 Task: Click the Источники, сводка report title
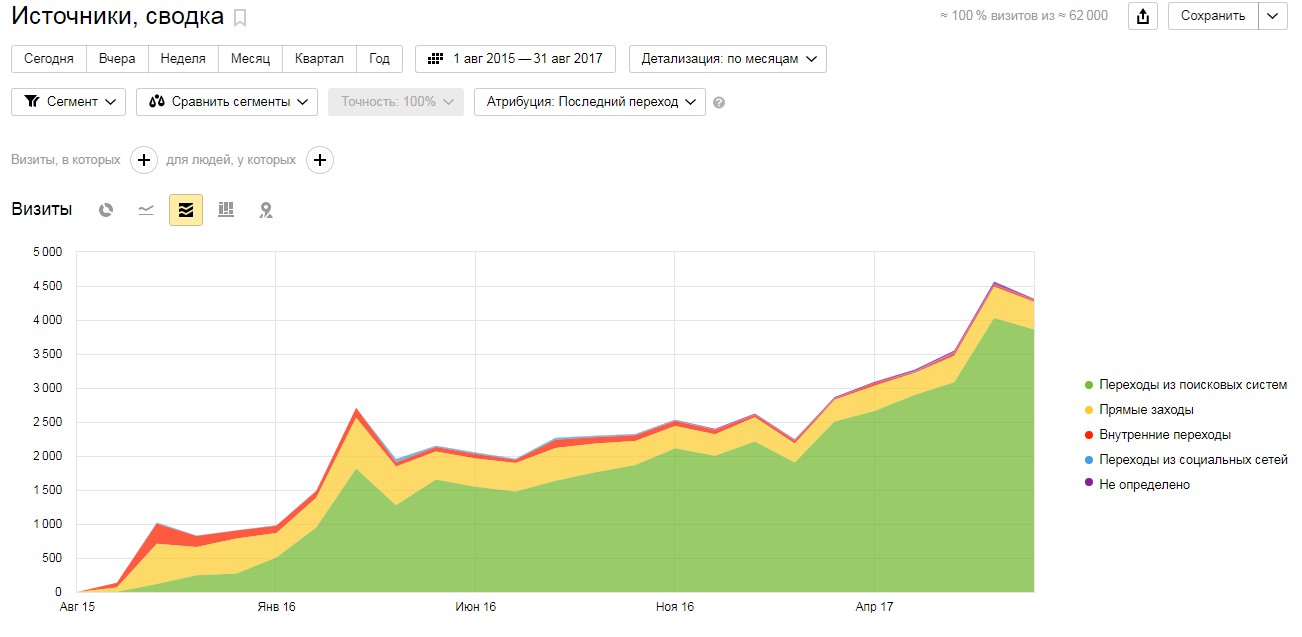tap(117, 17)
